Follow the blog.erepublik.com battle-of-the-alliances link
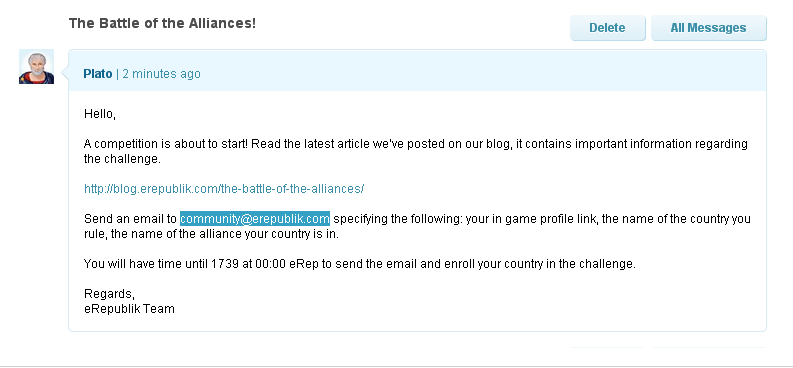This screenshot has height=368, width=793. (x=224, y=189)
